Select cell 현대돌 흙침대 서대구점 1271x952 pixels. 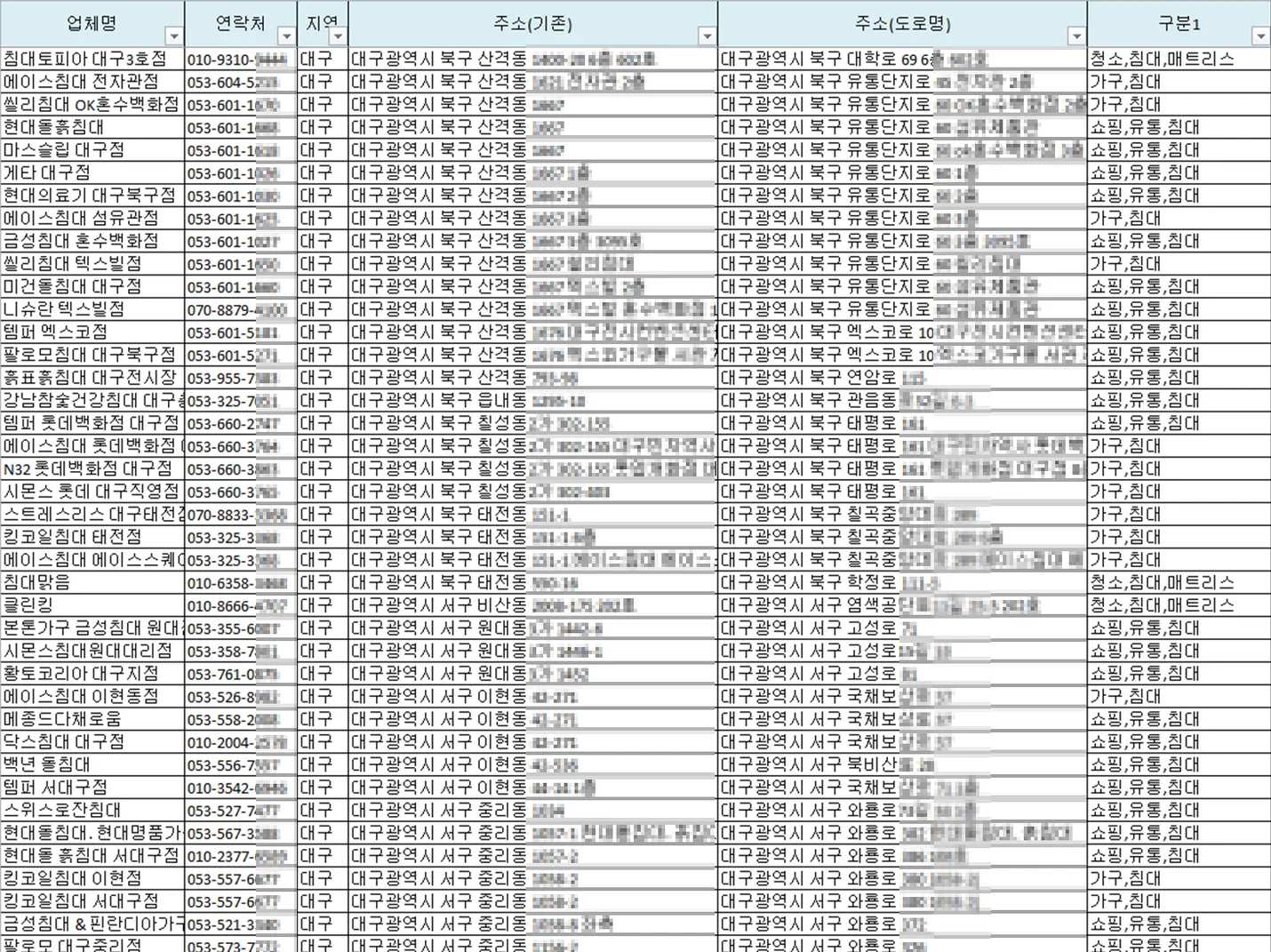pyautogui.click(x=92, y=857)
